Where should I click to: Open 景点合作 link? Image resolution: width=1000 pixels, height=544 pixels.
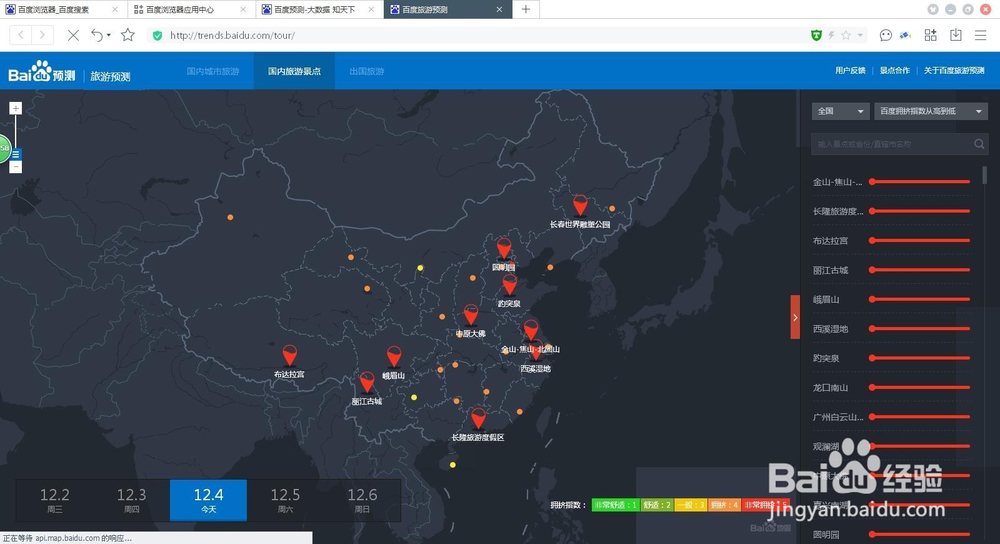point(895,71)
